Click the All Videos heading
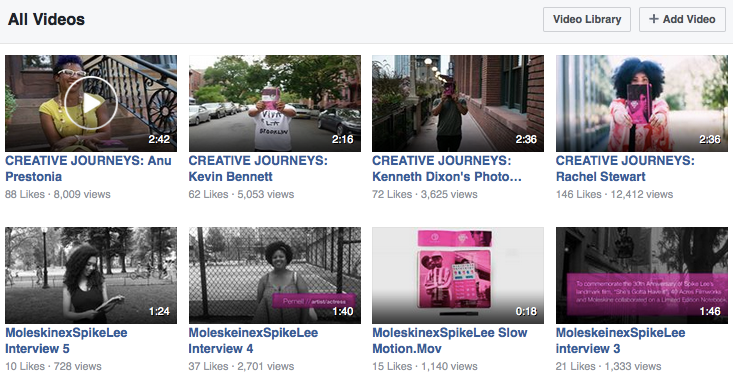The width and height of the screenshot is (733, 390). (x=46, y=19)
